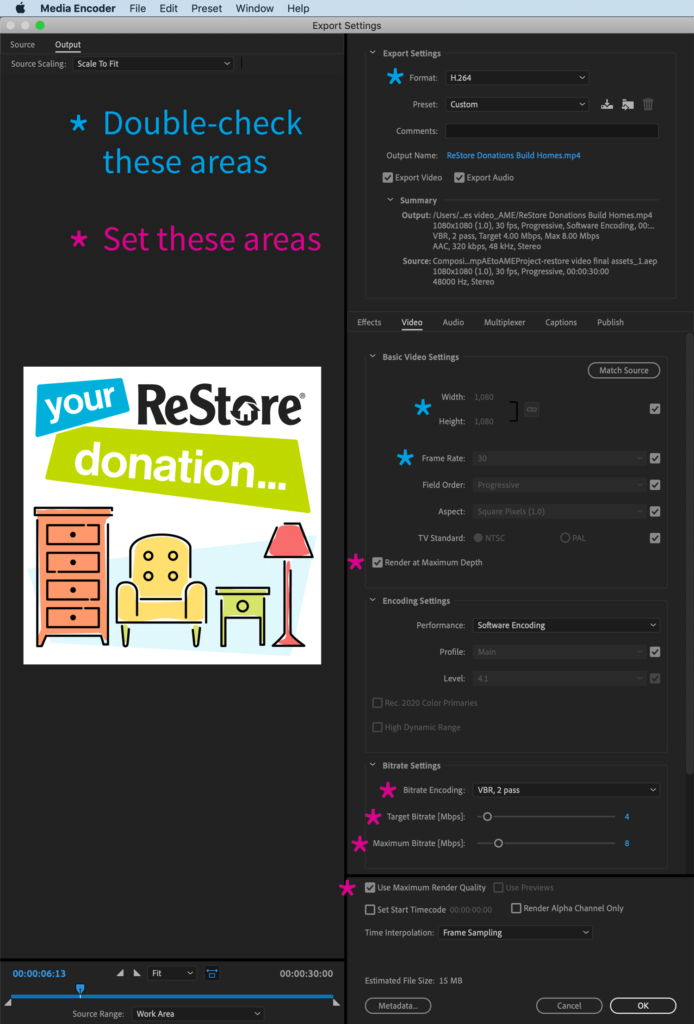The height and width of the screenshot is (1024, 694).
Task: Open the File menu
Action: pos(138,8)
